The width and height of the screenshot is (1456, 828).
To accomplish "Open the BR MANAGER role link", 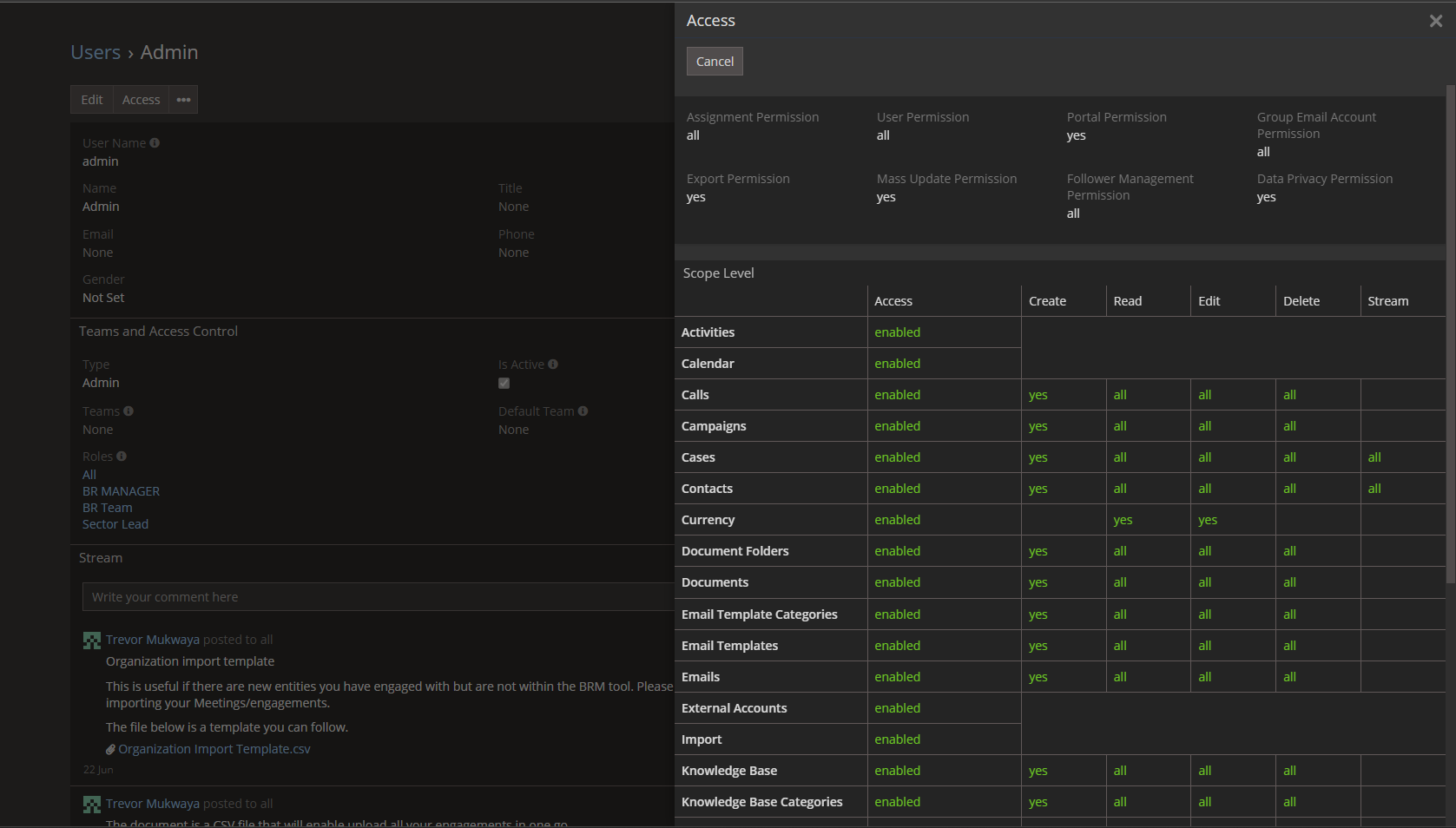I will pos(121,491).
